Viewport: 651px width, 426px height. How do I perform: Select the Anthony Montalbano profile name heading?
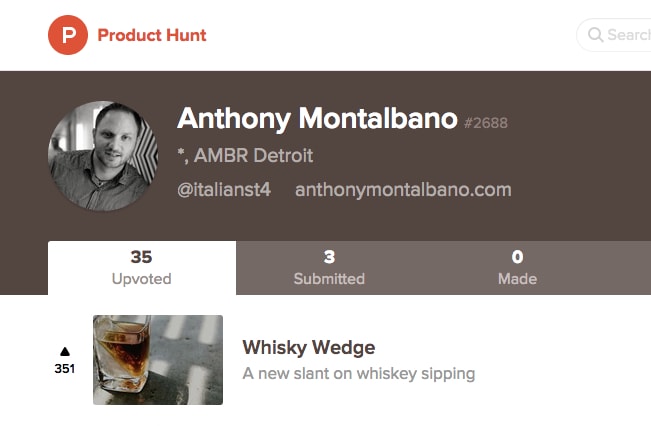tap(317, 119)
